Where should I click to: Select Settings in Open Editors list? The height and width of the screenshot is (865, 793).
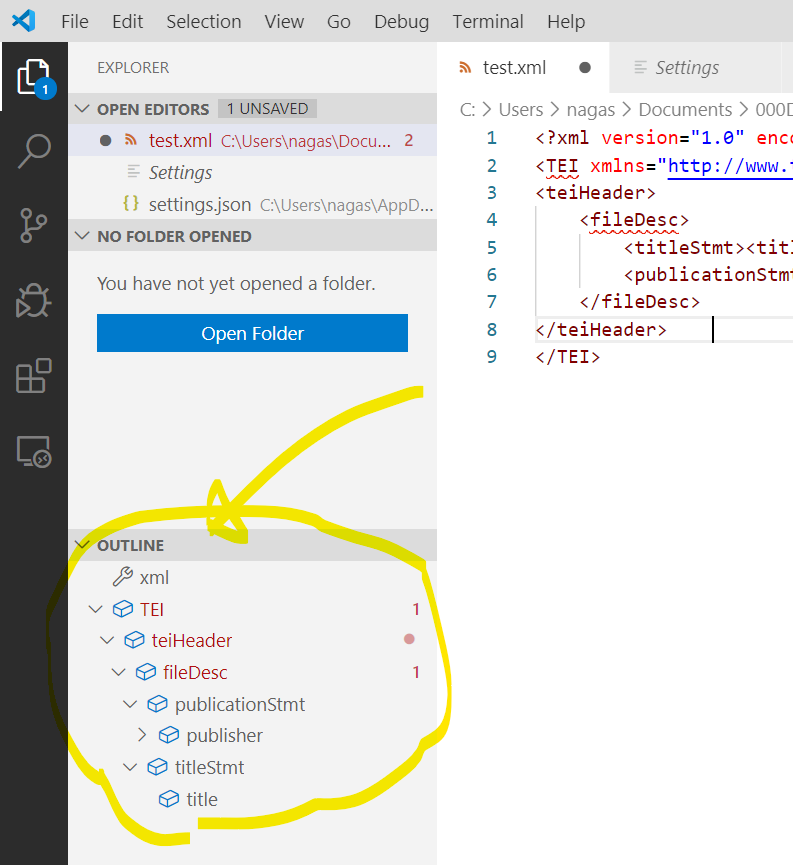point(252,172)
